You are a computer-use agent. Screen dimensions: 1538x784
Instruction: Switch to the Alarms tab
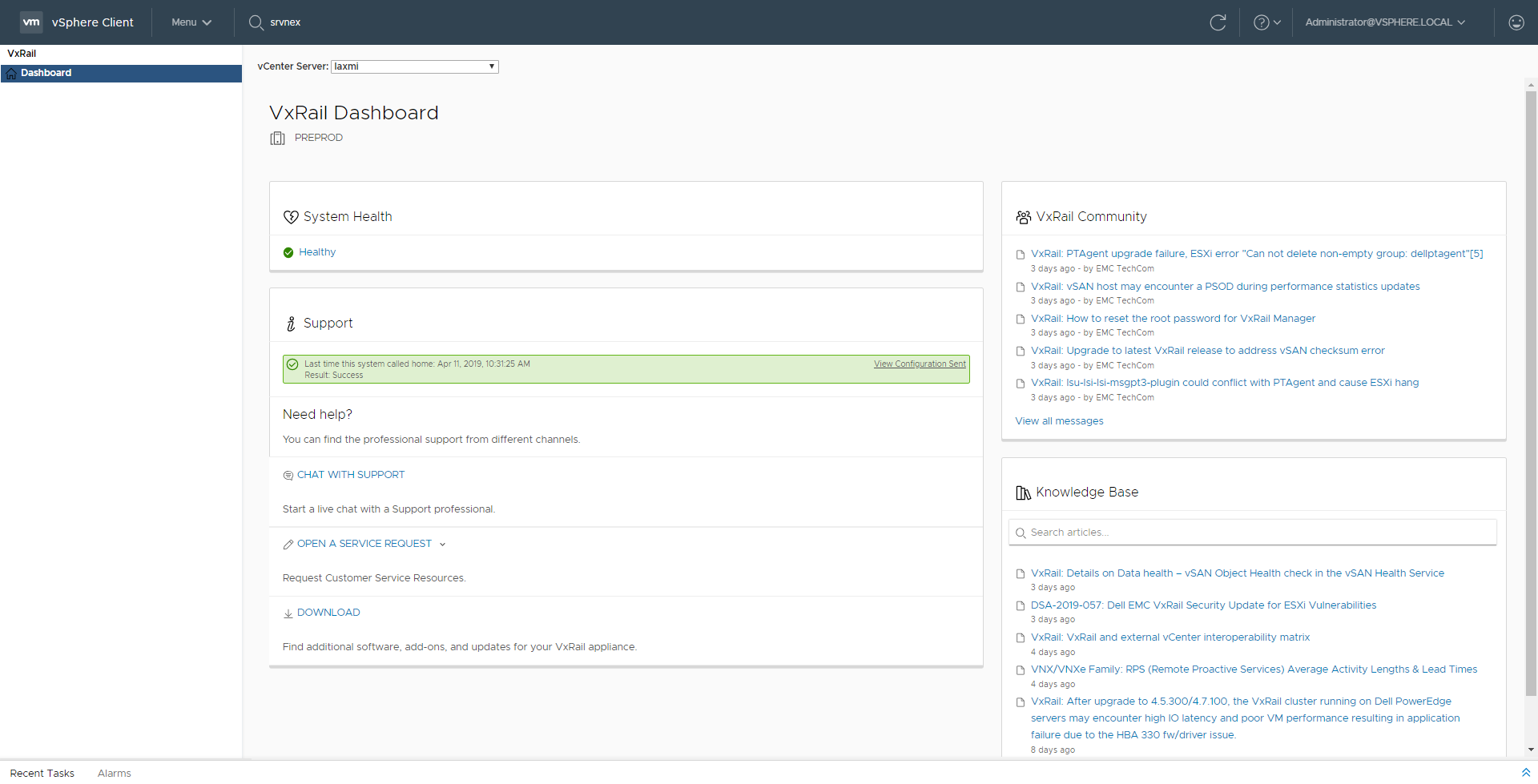(115, 773)
